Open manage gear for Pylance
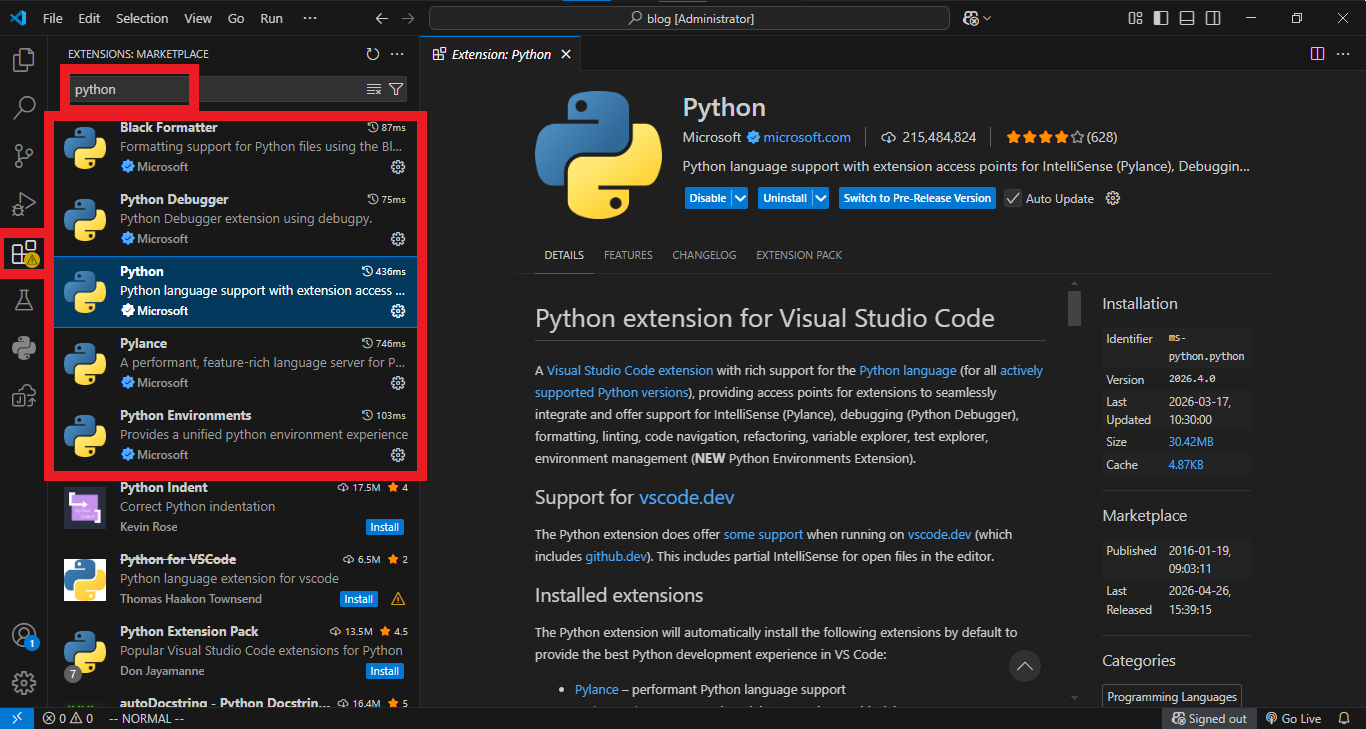 [397, 383]
